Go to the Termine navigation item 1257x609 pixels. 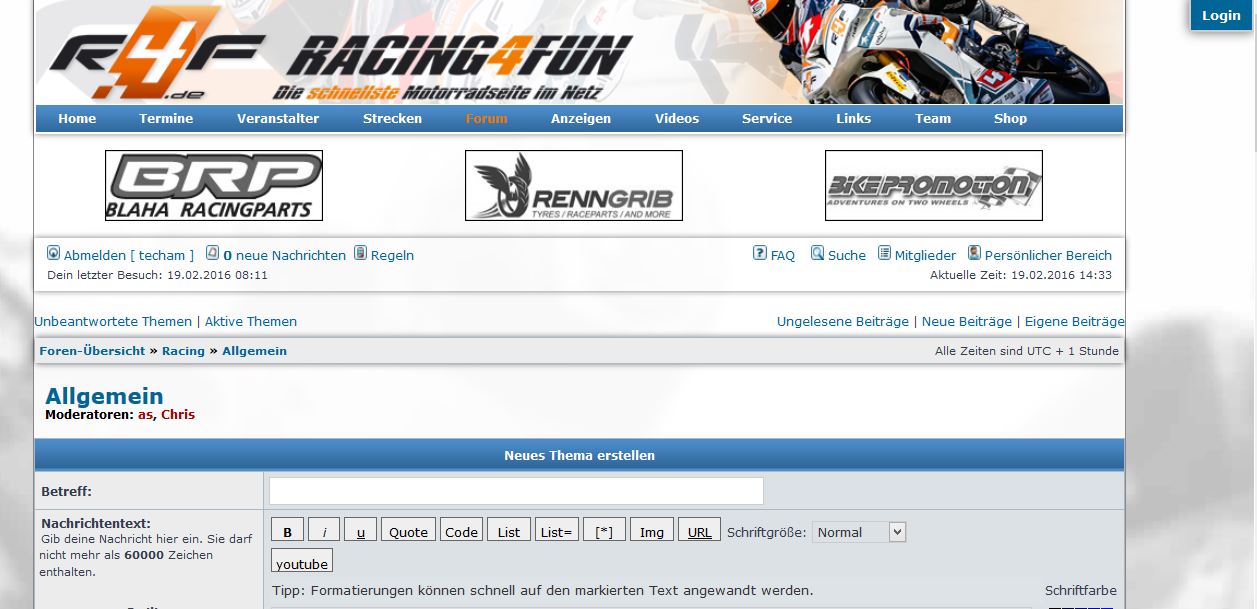click(x=166, y=118)
